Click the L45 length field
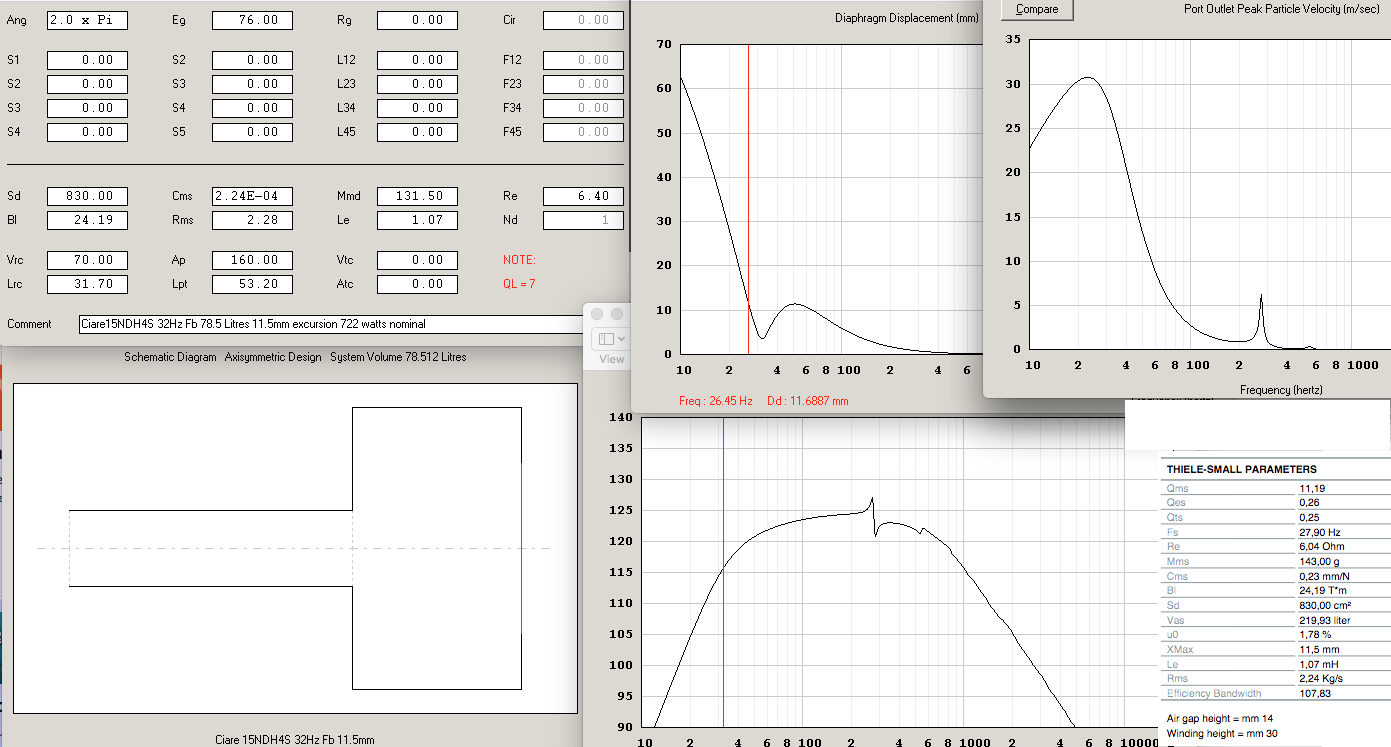Screen dimensions: 1391x747 pos(417,132)
